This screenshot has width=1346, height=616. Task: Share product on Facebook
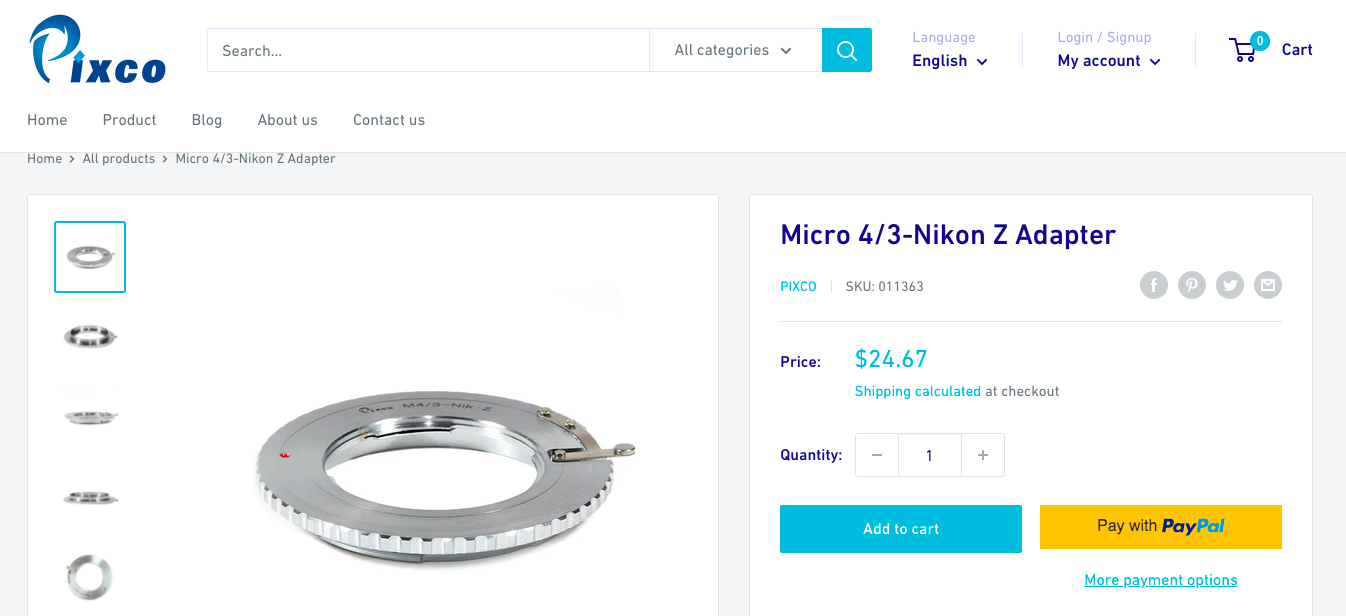pos(1154,285)
